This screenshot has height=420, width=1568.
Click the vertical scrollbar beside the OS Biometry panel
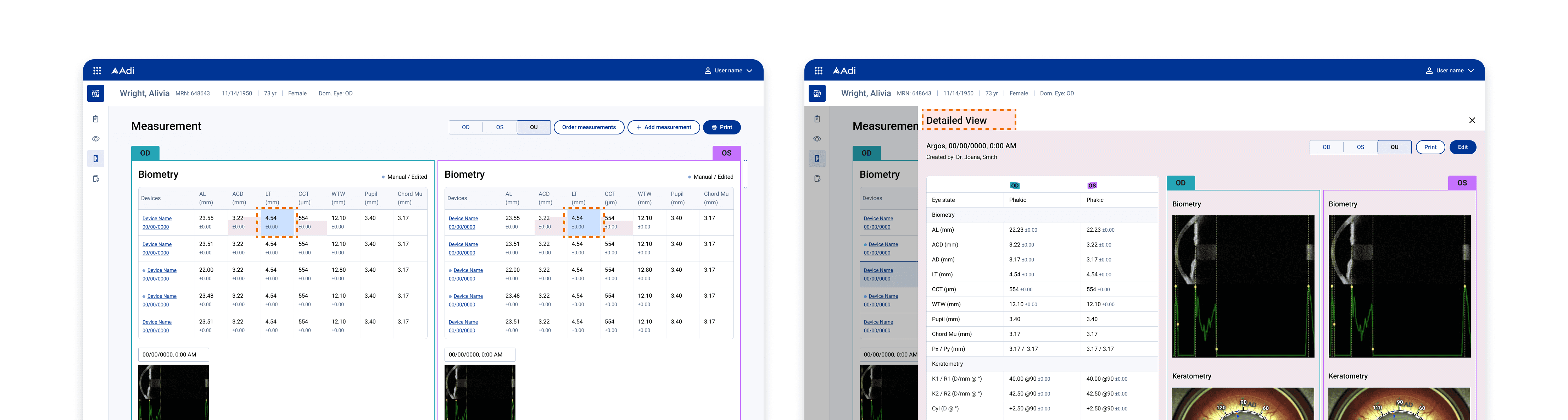click(745, 174)
